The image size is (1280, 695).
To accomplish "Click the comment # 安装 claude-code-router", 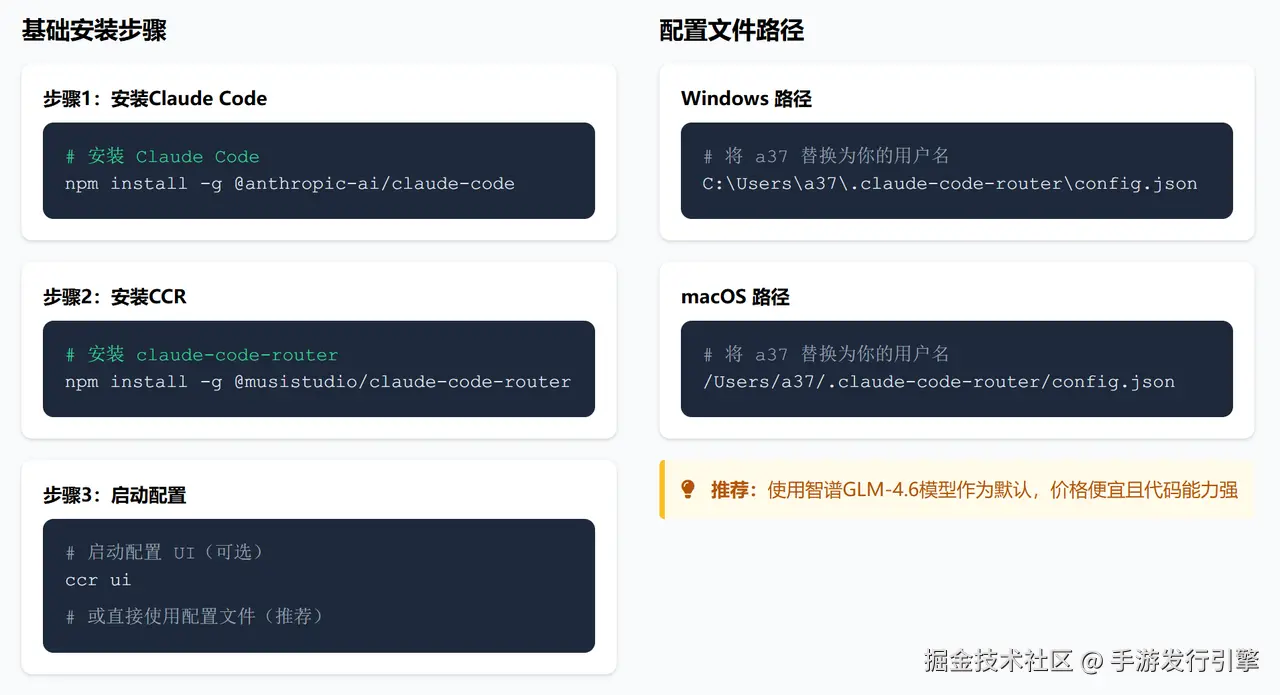I will pyautogui.click(x=202, y=354).
